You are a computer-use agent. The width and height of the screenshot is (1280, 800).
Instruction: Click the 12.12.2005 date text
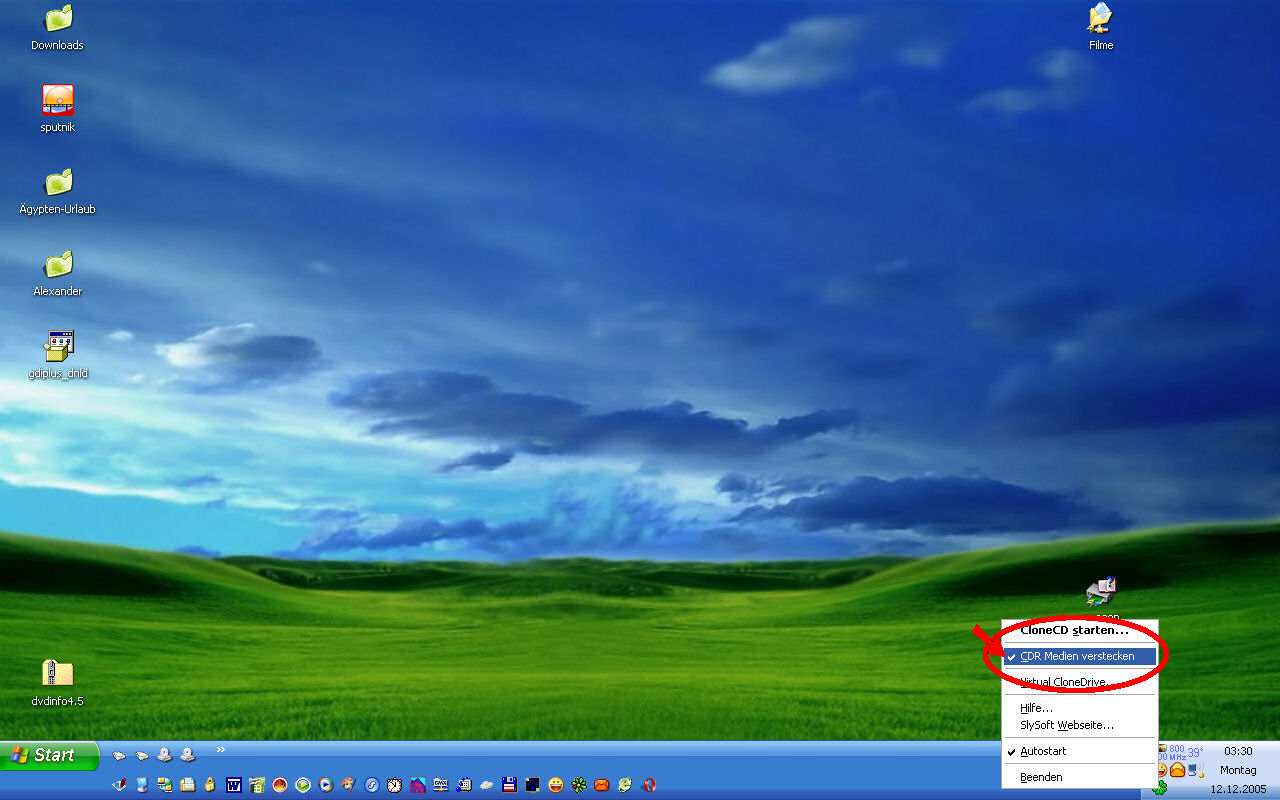click(x=1238, y=789)
